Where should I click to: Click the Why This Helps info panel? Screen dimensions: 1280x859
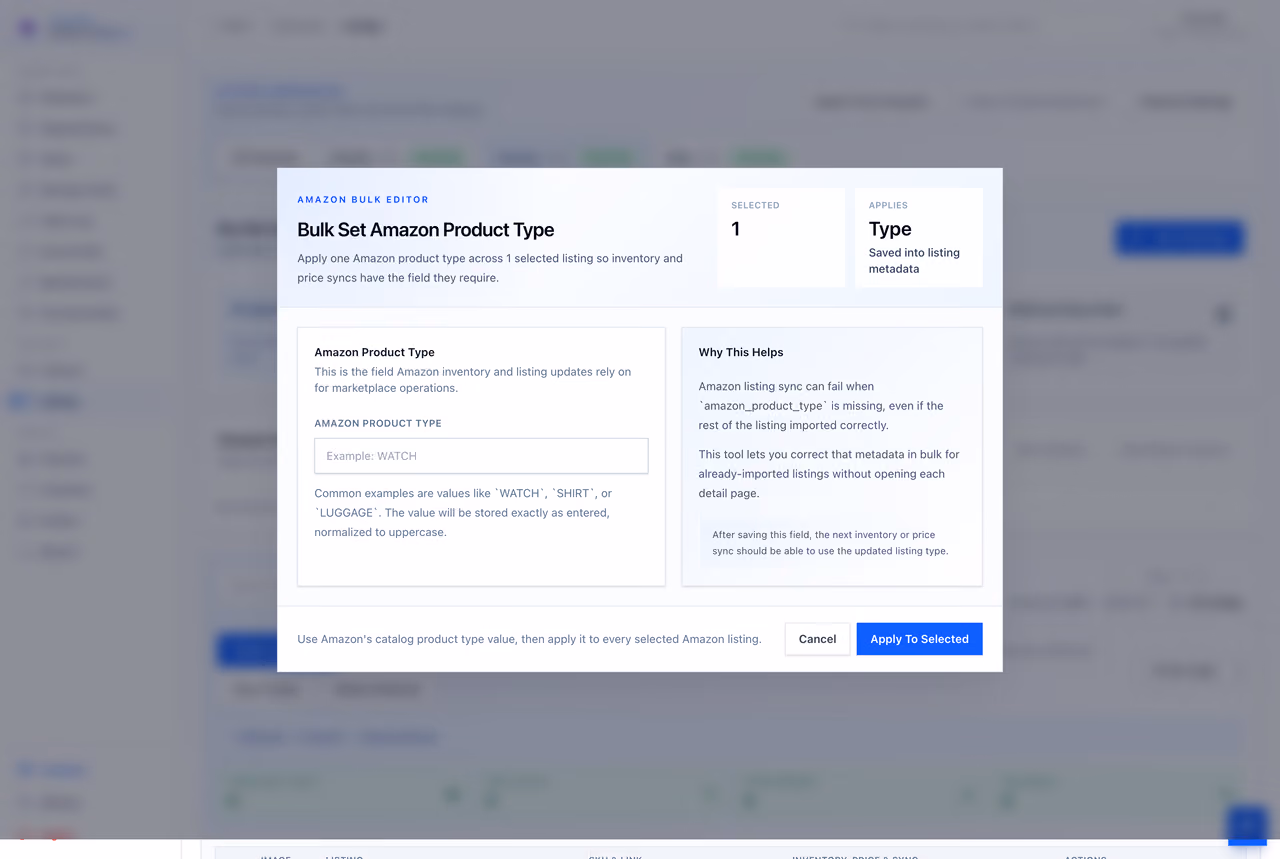tap(832, 457)
